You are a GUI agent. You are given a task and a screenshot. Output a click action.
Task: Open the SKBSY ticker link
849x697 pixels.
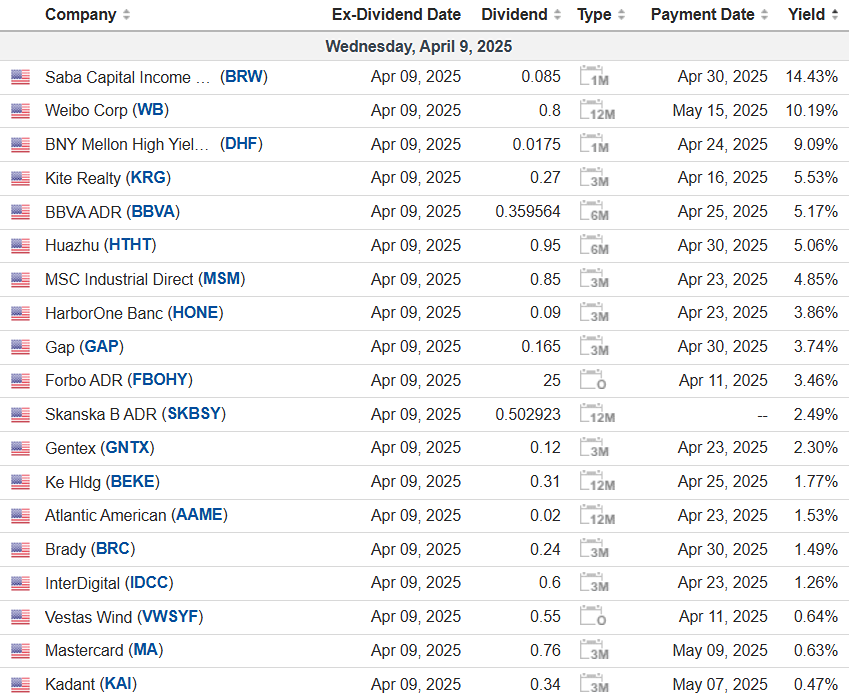[x=194, y=414]
